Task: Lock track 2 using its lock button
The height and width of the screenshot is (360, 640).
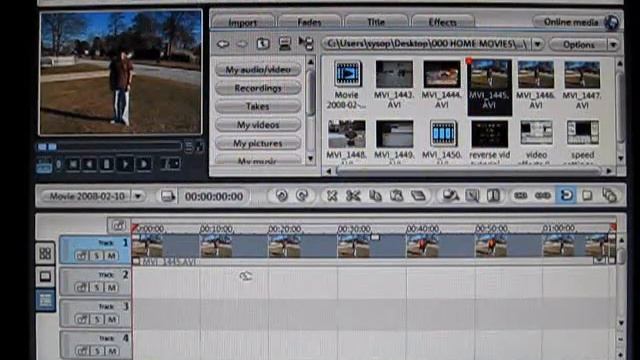Action: click(81, 288)
